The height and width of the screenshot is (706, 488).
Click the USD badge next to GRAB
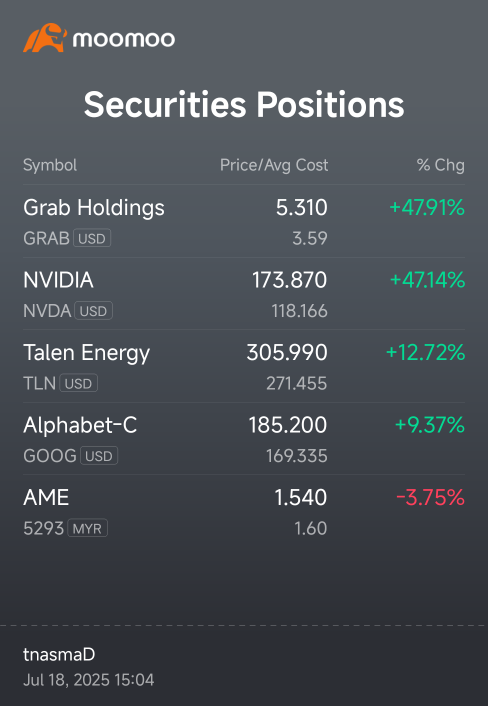[x=92, y=238]
